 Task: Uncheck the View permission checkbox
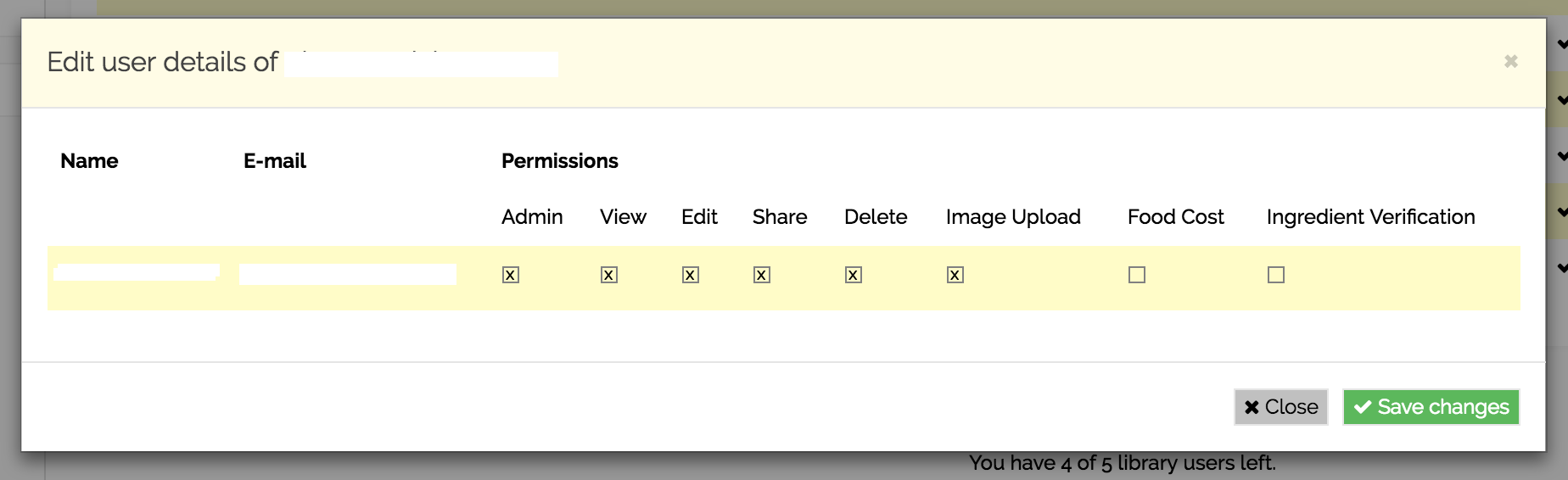pyautogui.click(x=609, y=275)
